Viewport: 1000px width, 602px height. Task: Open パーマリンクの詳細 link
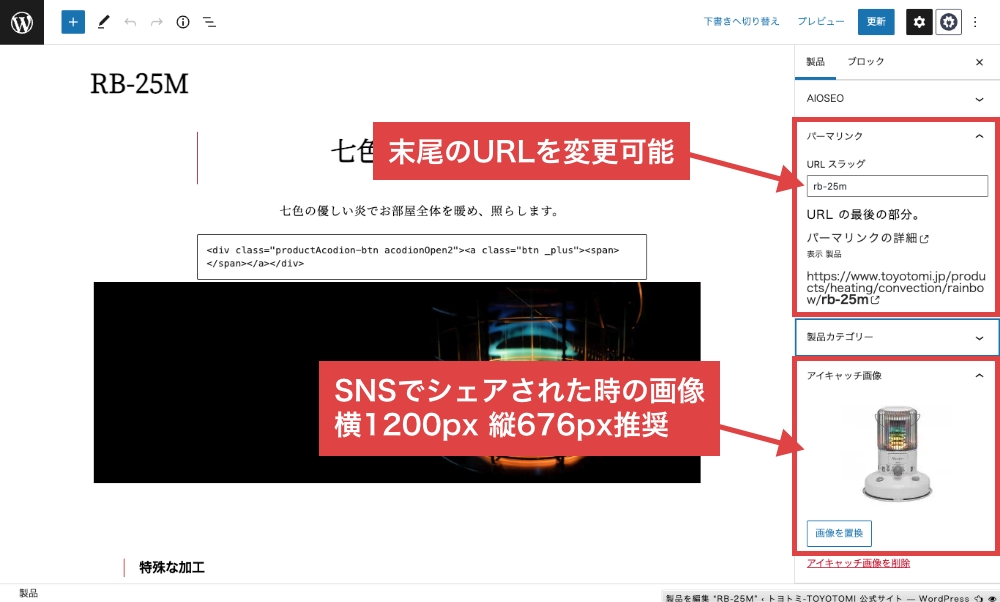point(868,238)
